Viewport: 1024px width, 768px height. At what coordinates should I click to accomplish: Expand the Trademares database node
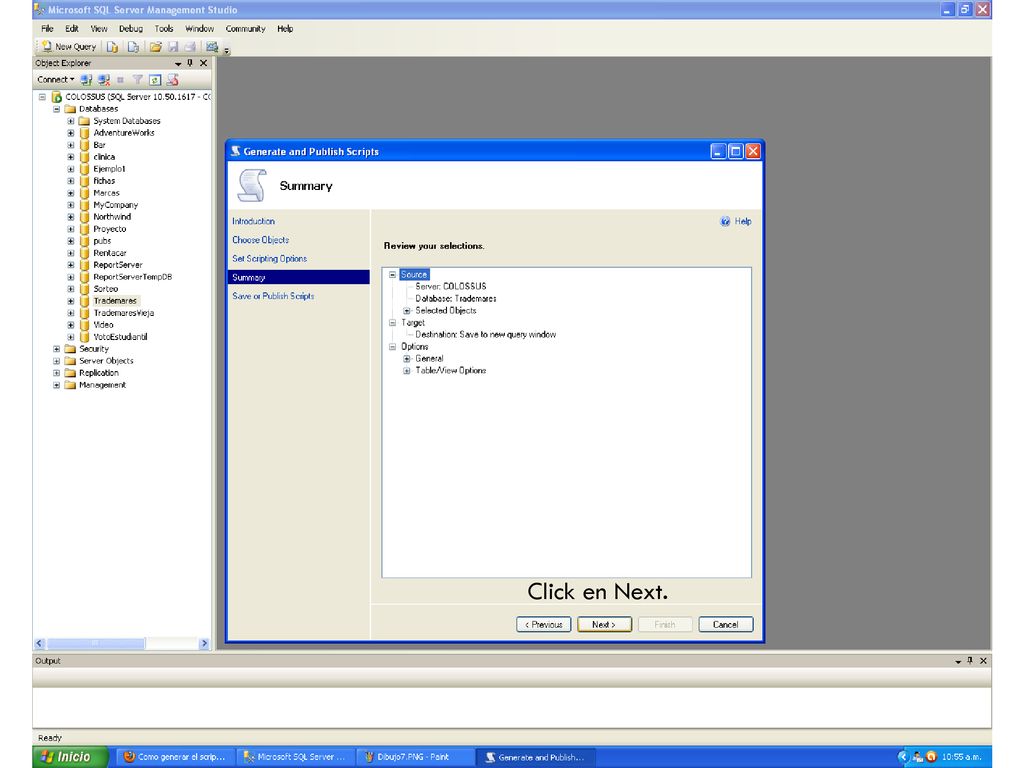(x=71, y=301)
